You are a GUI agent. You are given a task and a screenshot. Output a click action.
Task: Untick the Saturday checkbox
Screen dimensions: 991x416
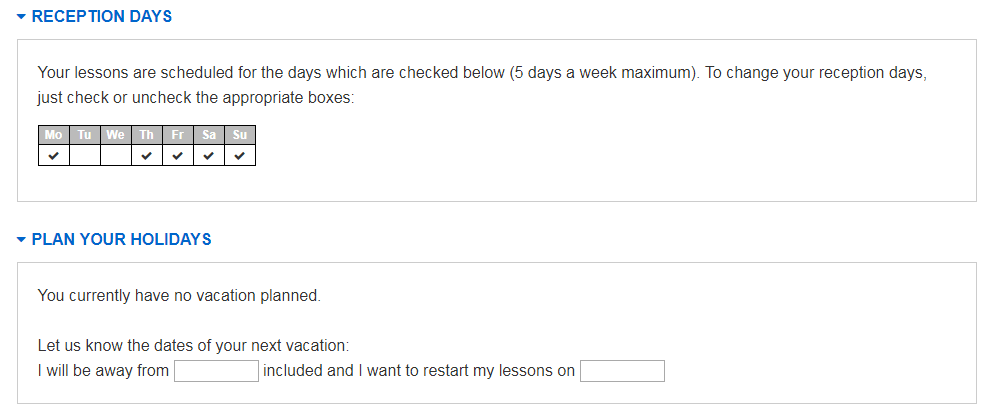209,155
